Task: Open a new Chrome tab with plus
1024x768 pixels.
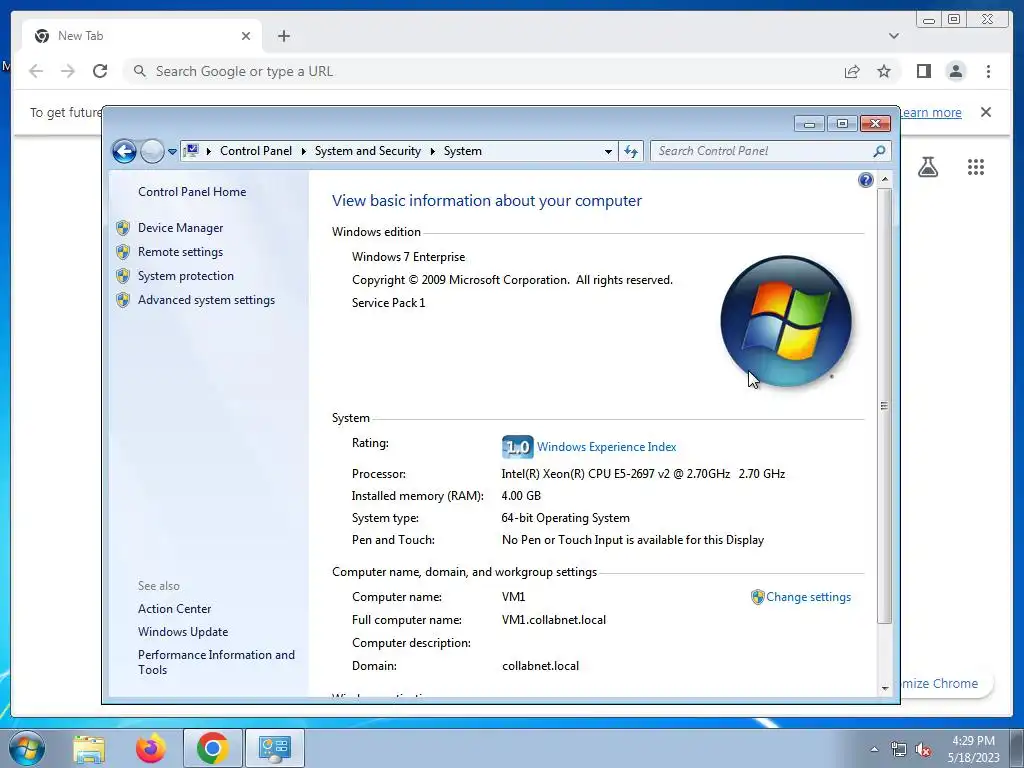Action: tap(283, 36)
